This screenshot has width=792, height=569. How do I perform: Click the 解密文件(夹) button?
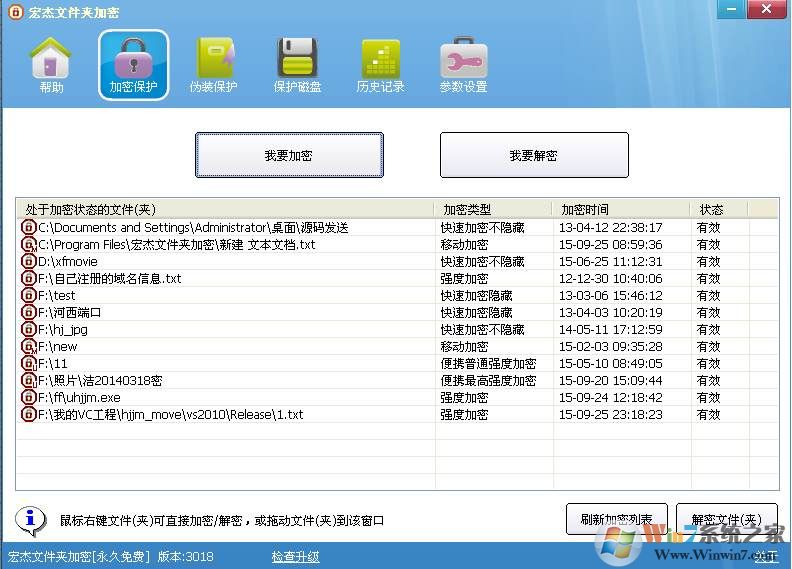tap(726, 520)
